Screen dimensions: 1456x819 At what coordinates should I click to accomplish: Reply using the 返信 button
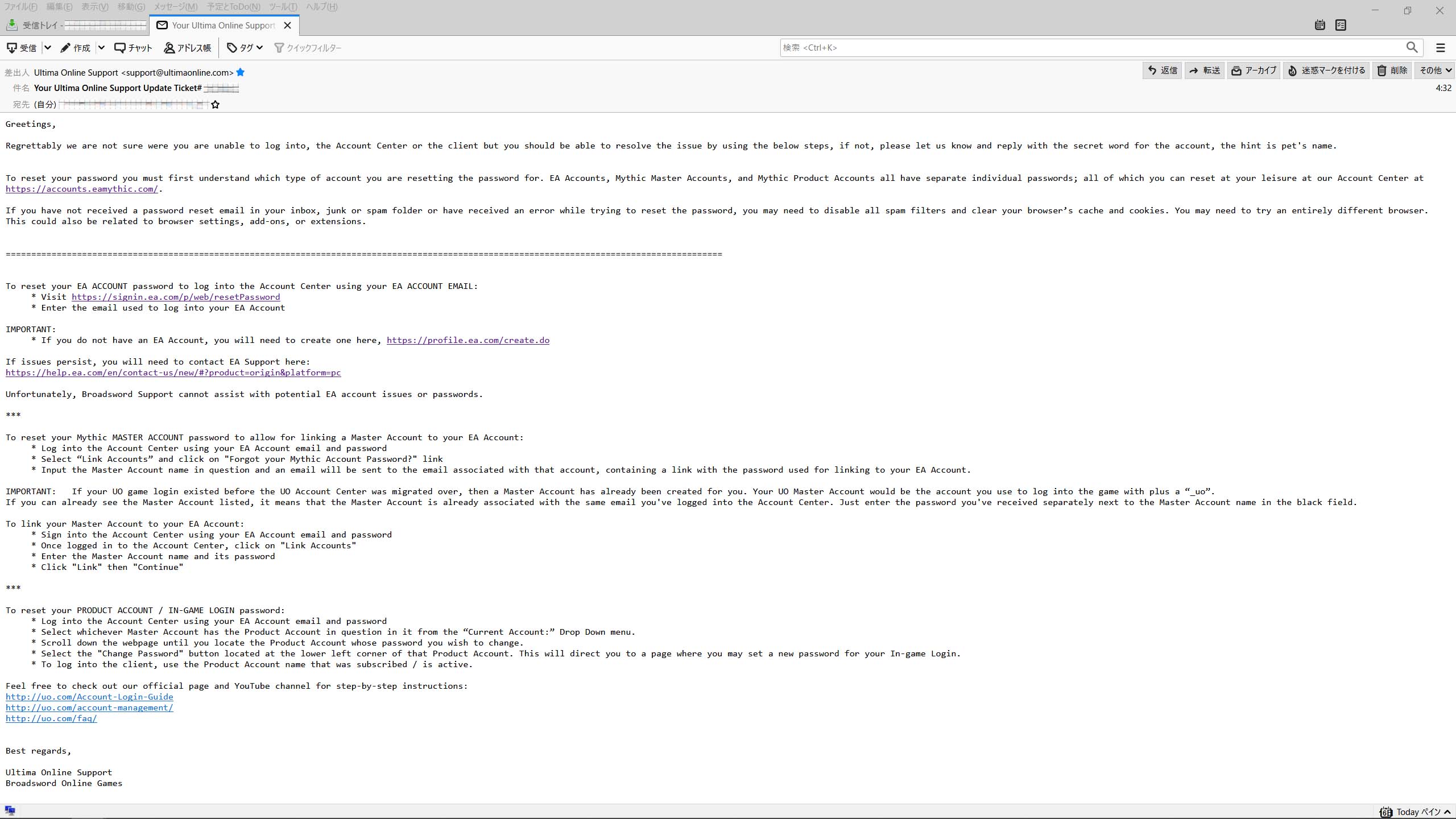[x=1162, y=71]
